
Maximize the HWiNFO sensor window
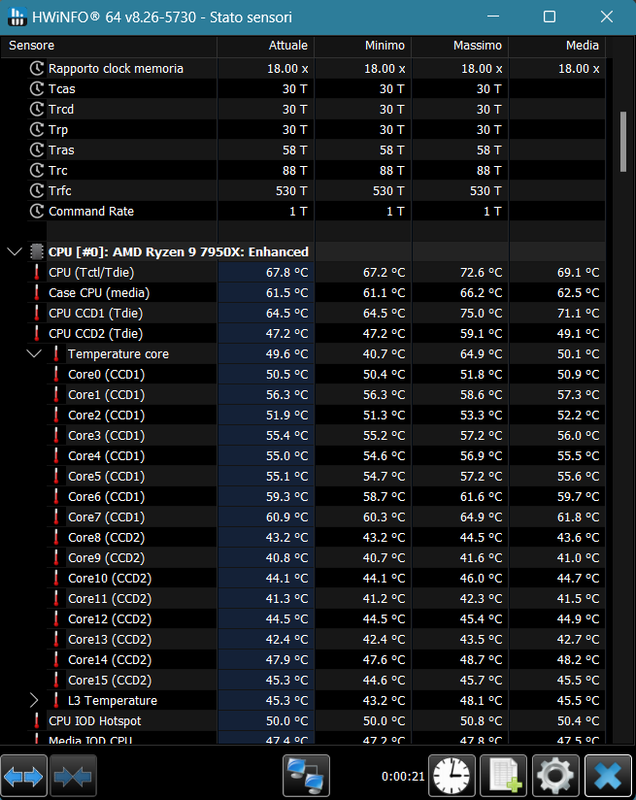549,17
